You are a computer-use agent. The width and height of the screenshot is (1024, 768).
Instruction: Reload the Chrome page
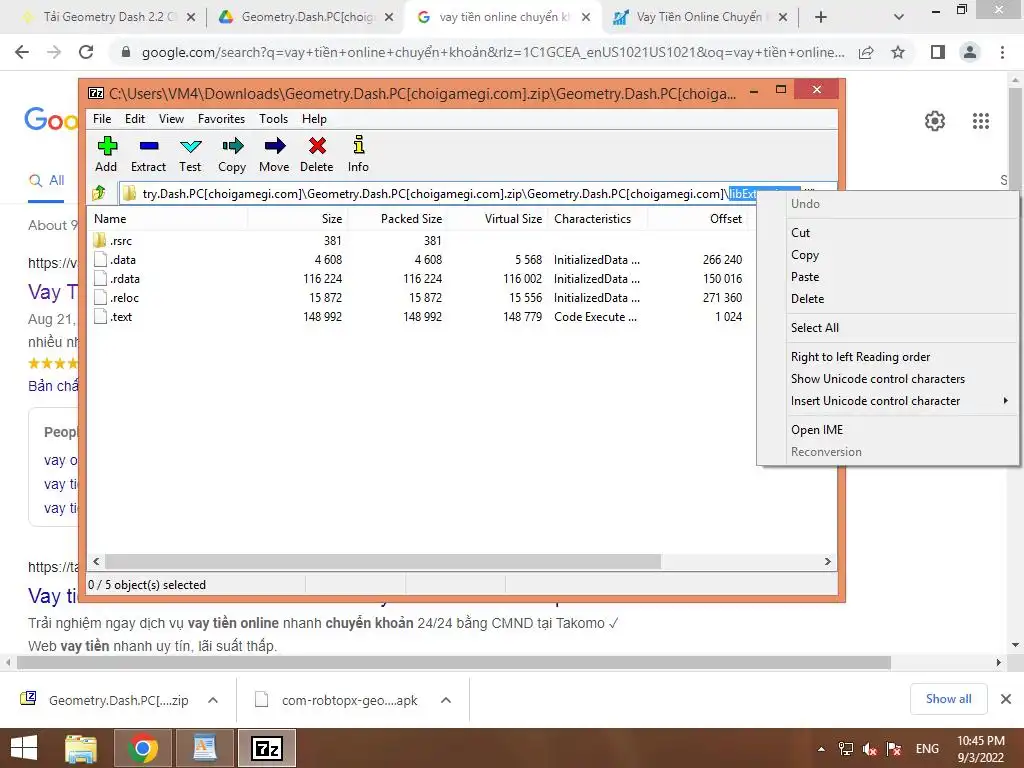86,52
